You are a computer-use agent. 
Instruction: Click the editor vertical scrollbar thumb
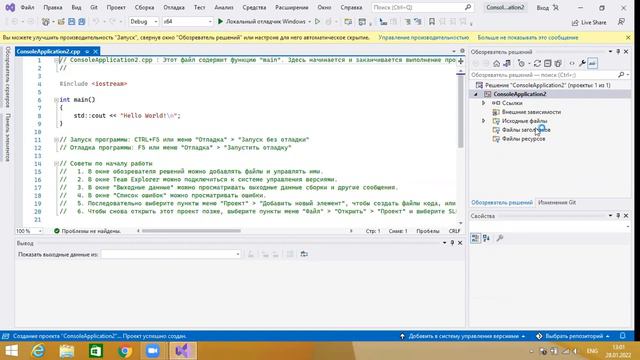click(460, 111)
